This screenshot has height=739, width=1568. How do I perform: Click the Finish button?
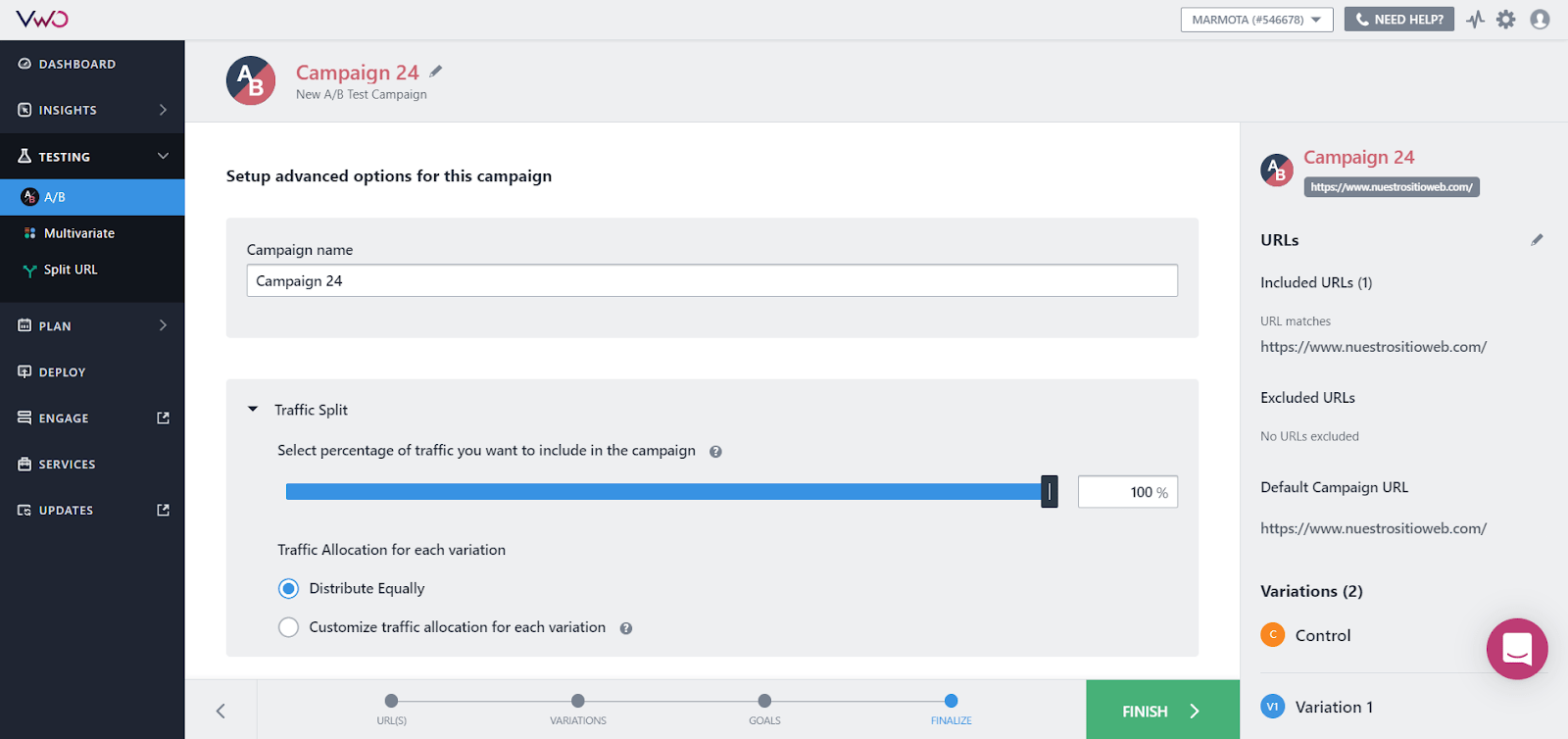(1162, 711)
